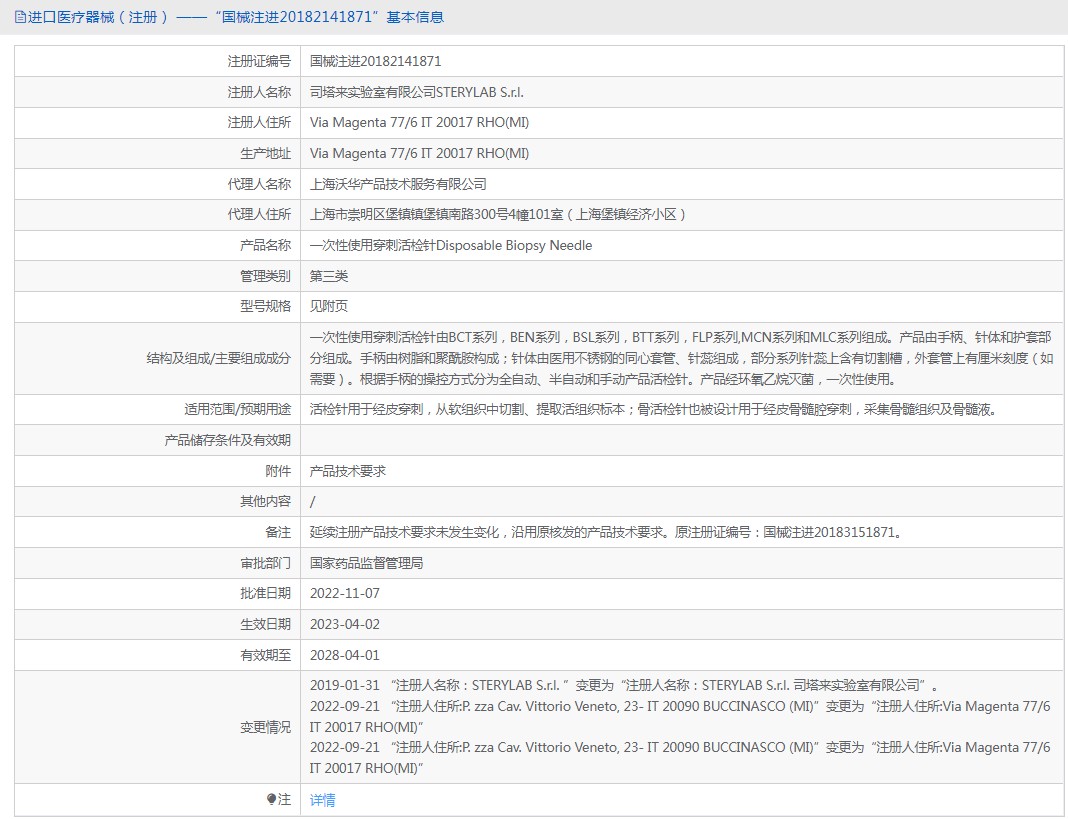Click 注册人名称 row label
This screenshot has height=819, width=1068.
click(259, 92)
